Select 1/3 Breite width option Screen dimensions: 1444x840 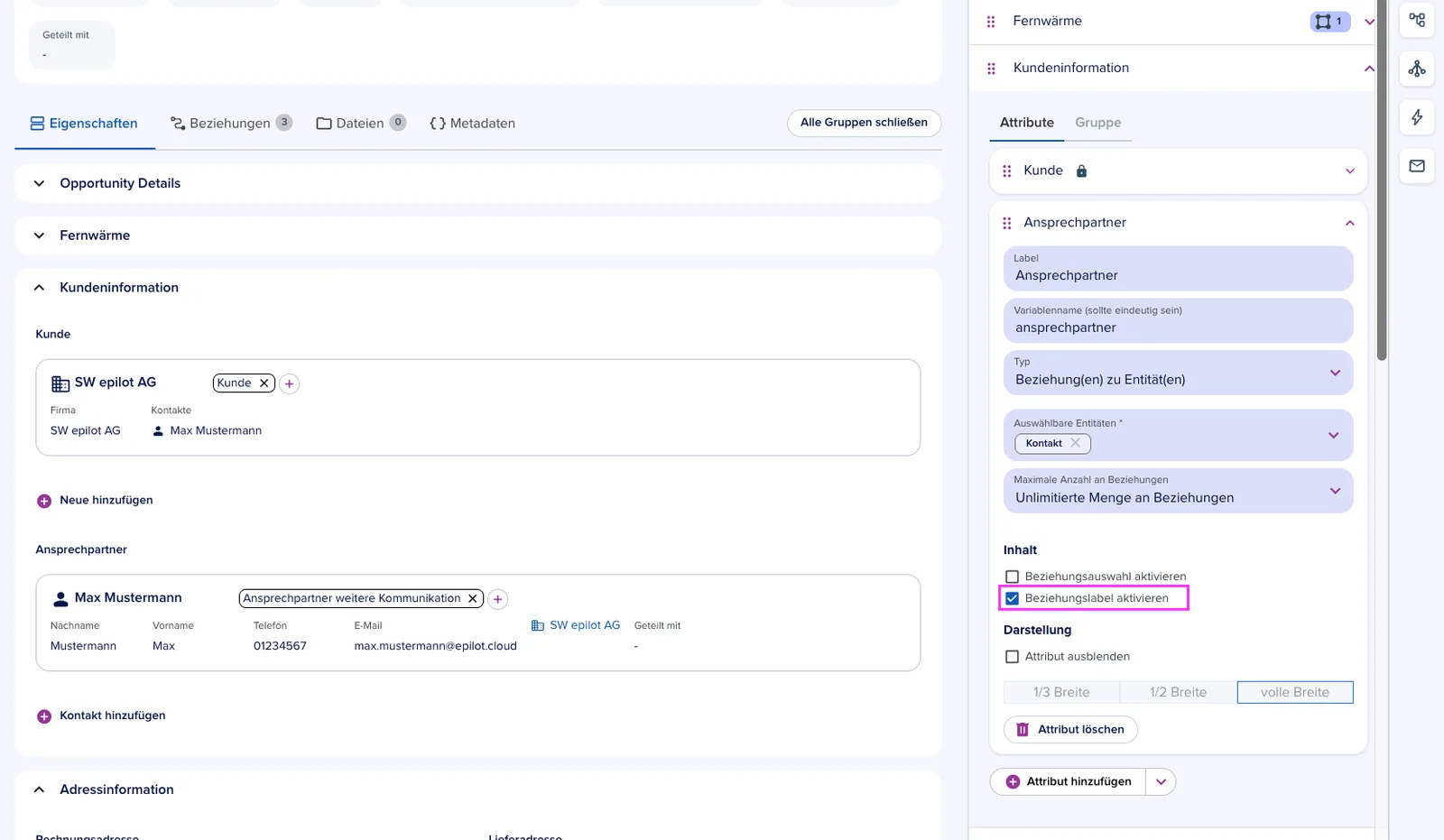coord(1061,692)
